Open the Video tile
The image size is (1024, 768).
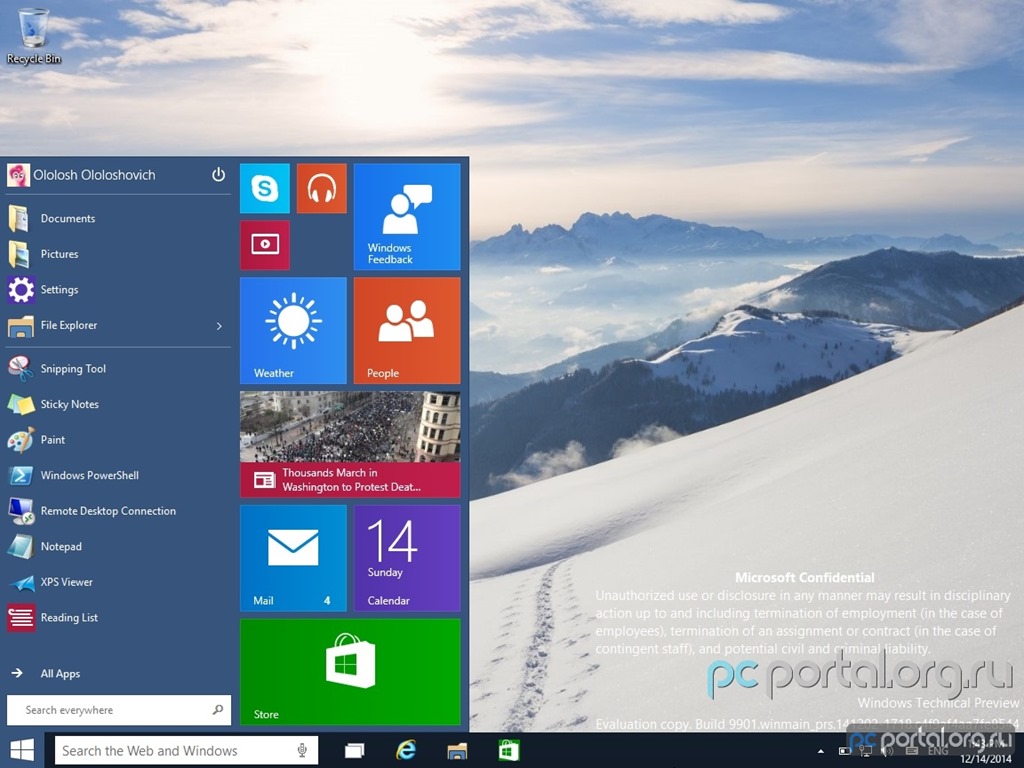[265, 245]
